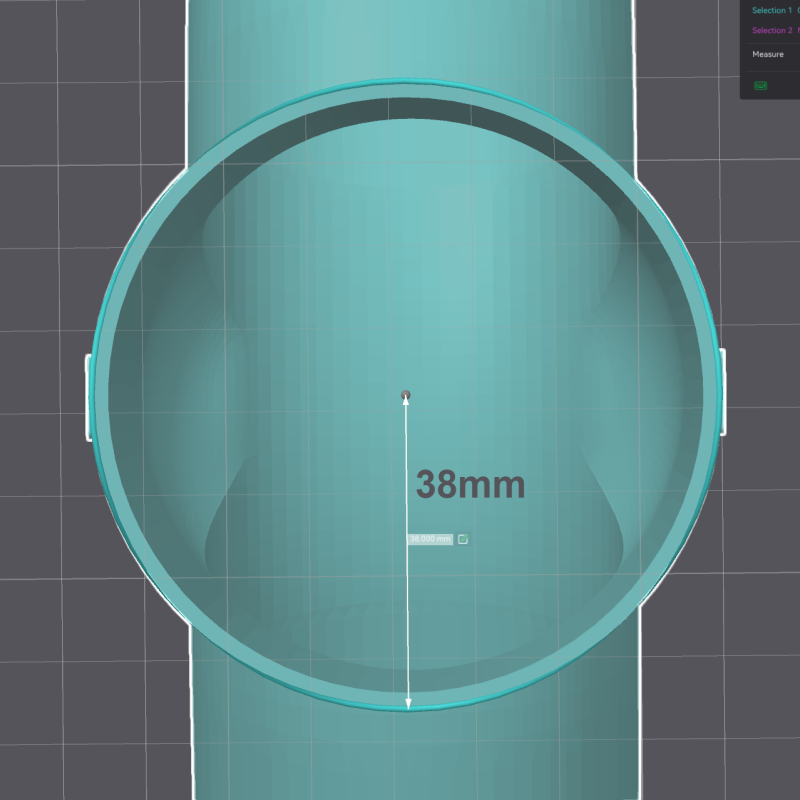Click the Selection 2 label in the panel
The height and width of the screenshot is (800, 800).
click(771, 31)
